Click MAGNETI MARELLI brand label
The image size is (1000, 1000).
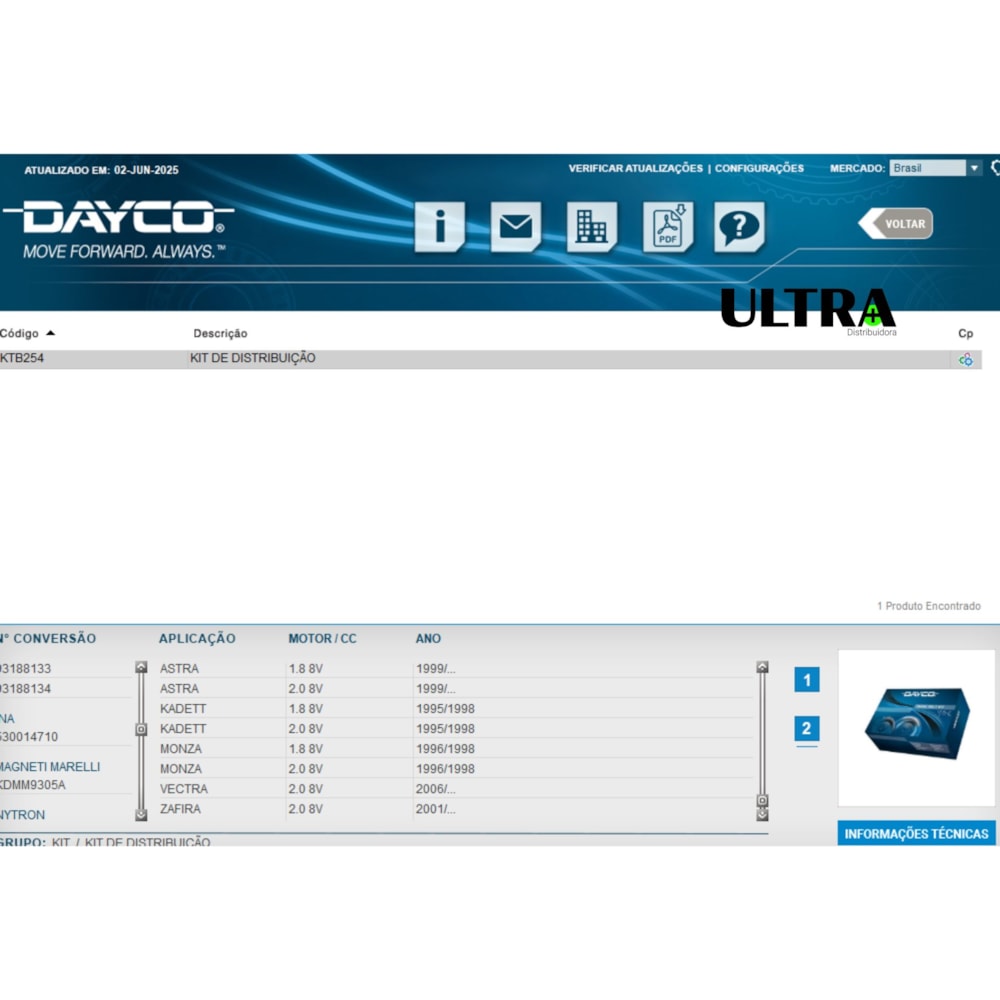click(50, 767)
